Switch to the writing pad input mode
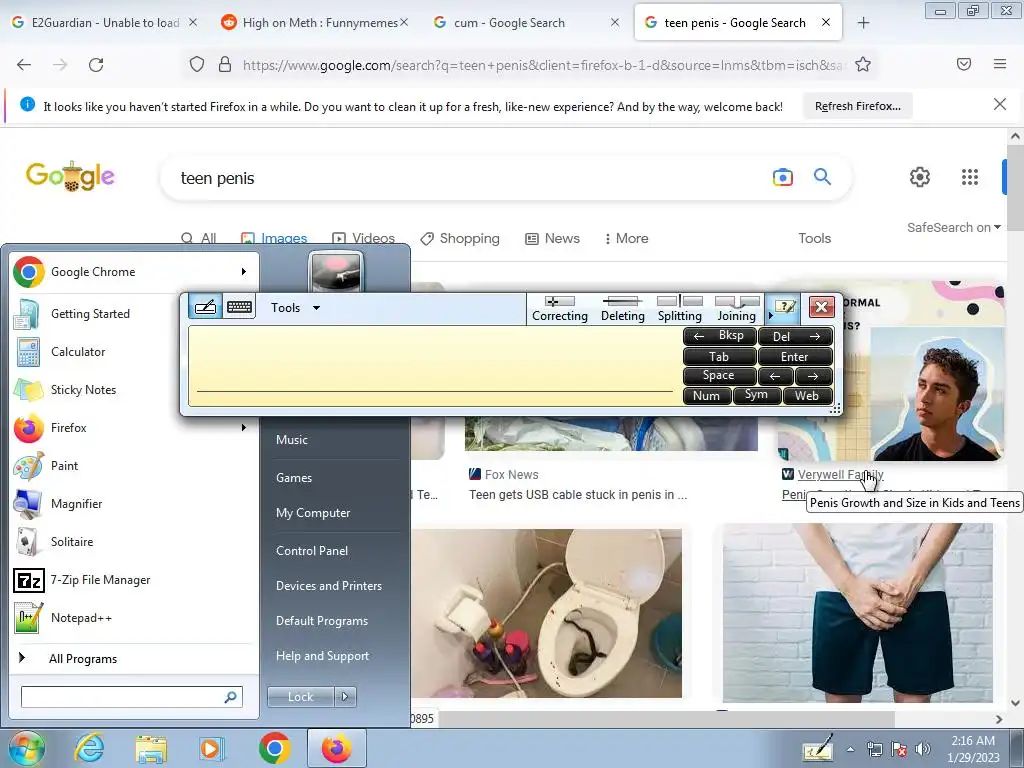 [x=205, y=307]
